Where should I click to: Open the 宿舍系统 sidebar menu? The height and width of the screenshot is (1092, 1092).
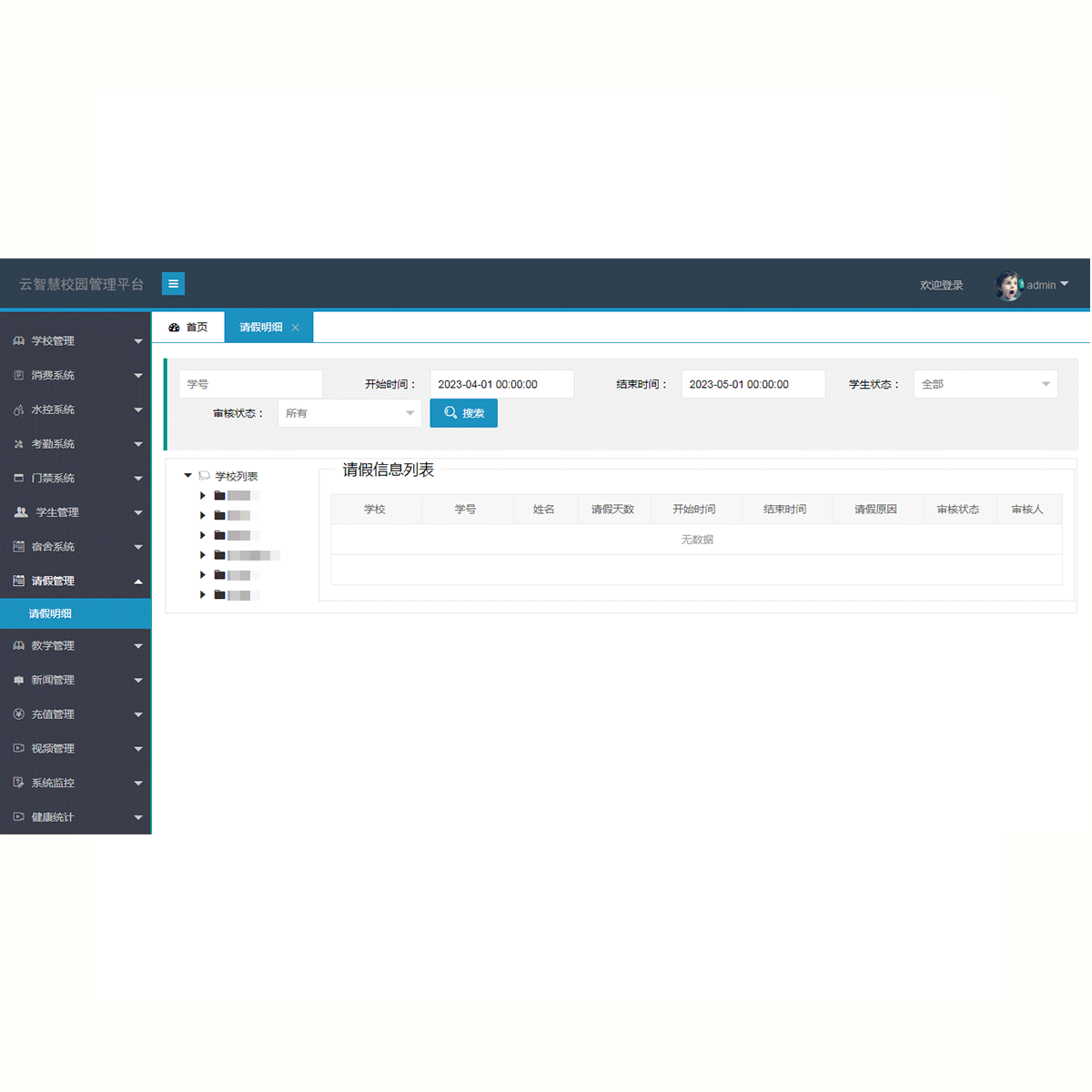[x=76, y=547]
